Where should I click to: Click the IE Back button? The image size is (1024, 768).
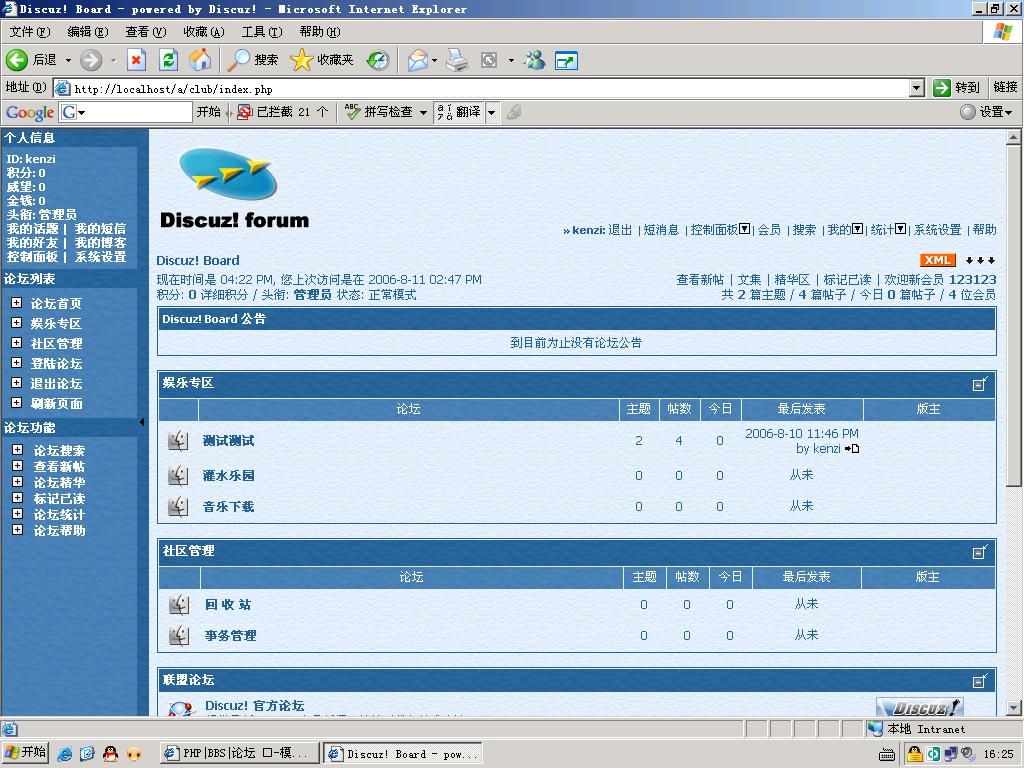pos(31,60)
